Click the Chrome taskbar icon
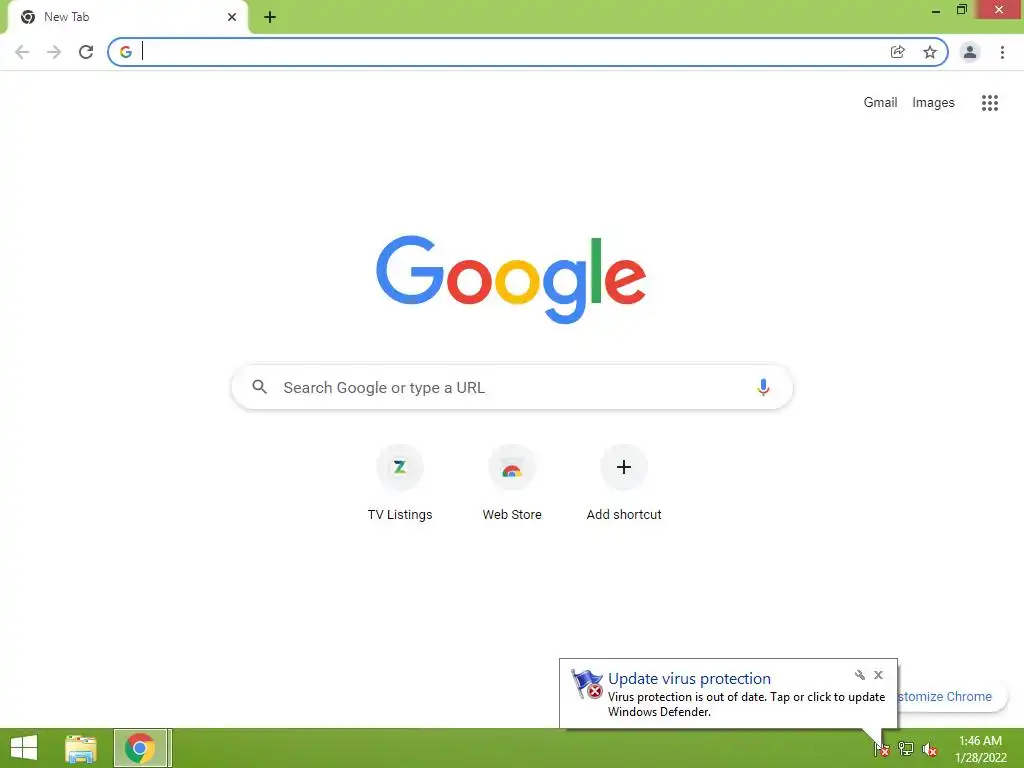The height and width of the screenshot is (768, 1024). click(142, 748)
